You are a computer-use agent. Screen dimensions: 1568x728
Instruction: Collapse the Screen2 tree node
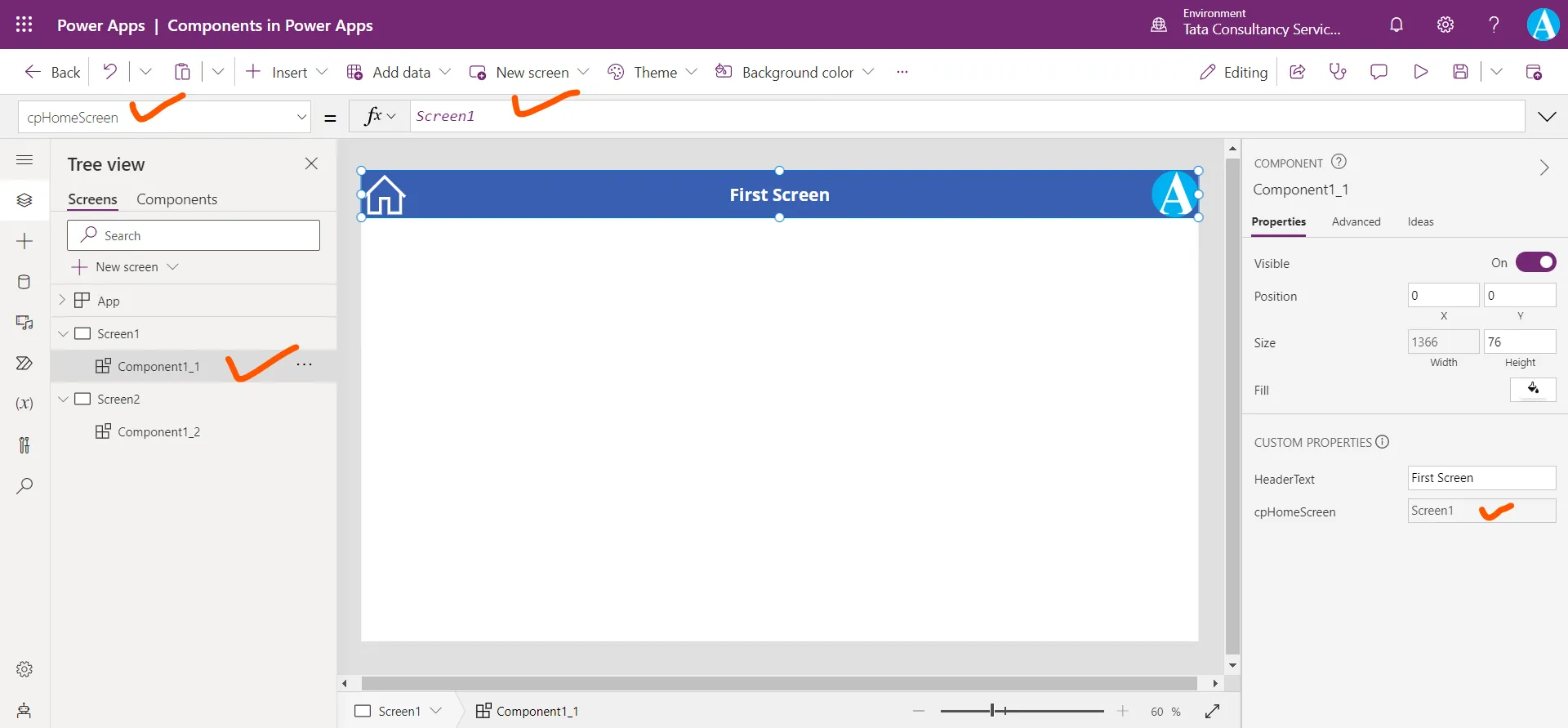point(63,399)
